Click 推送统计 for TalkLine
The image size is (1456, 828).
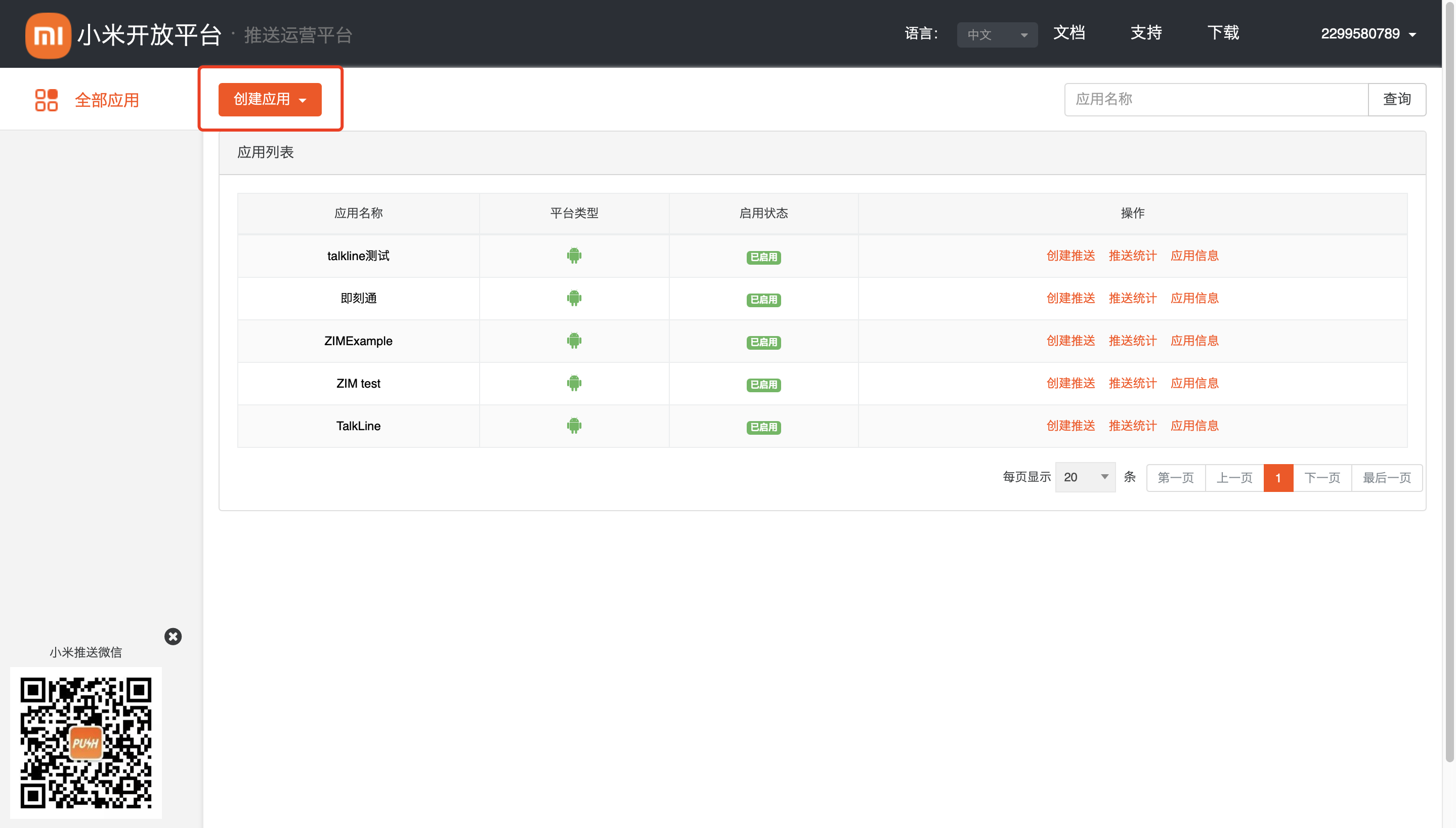click(1133, 427)
